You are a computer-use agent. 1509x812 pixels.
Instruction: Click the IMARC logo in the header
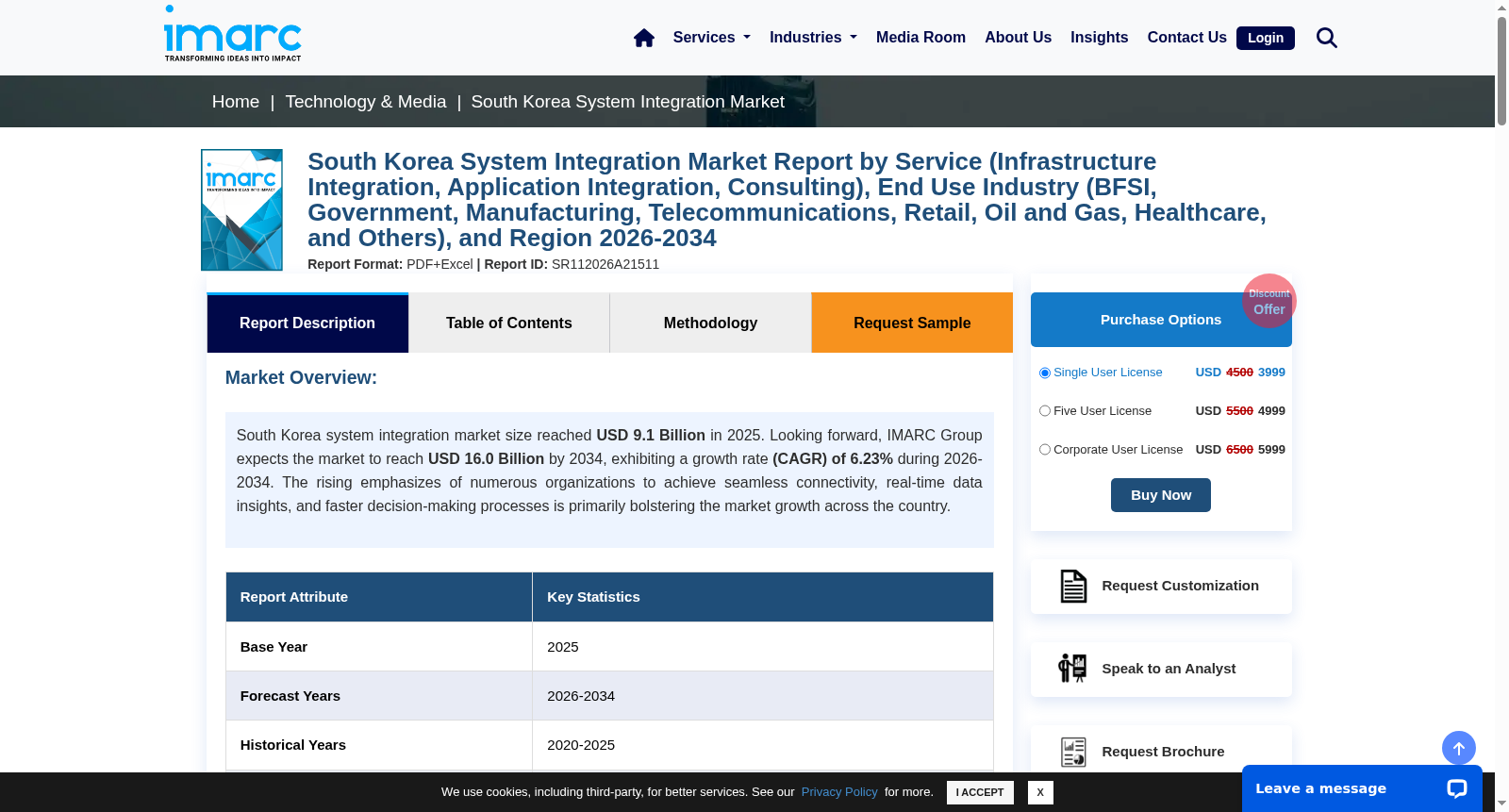click(233, 34)
